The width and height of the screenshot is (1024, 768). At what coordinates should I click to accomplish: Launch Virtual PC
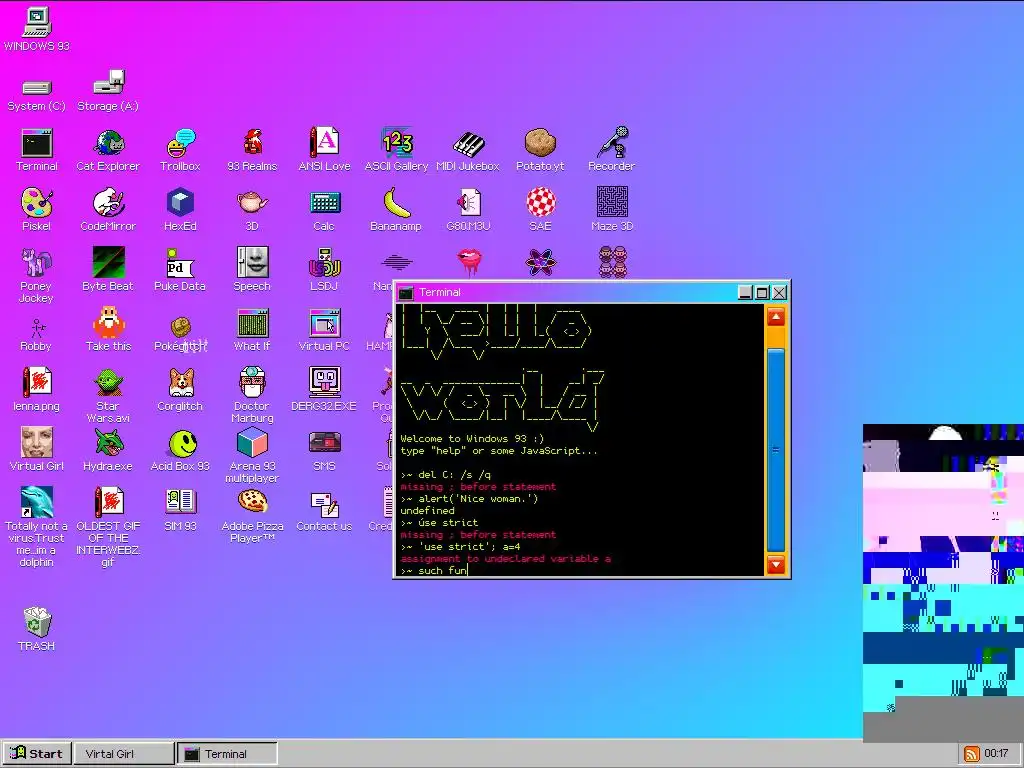point(324,330)
